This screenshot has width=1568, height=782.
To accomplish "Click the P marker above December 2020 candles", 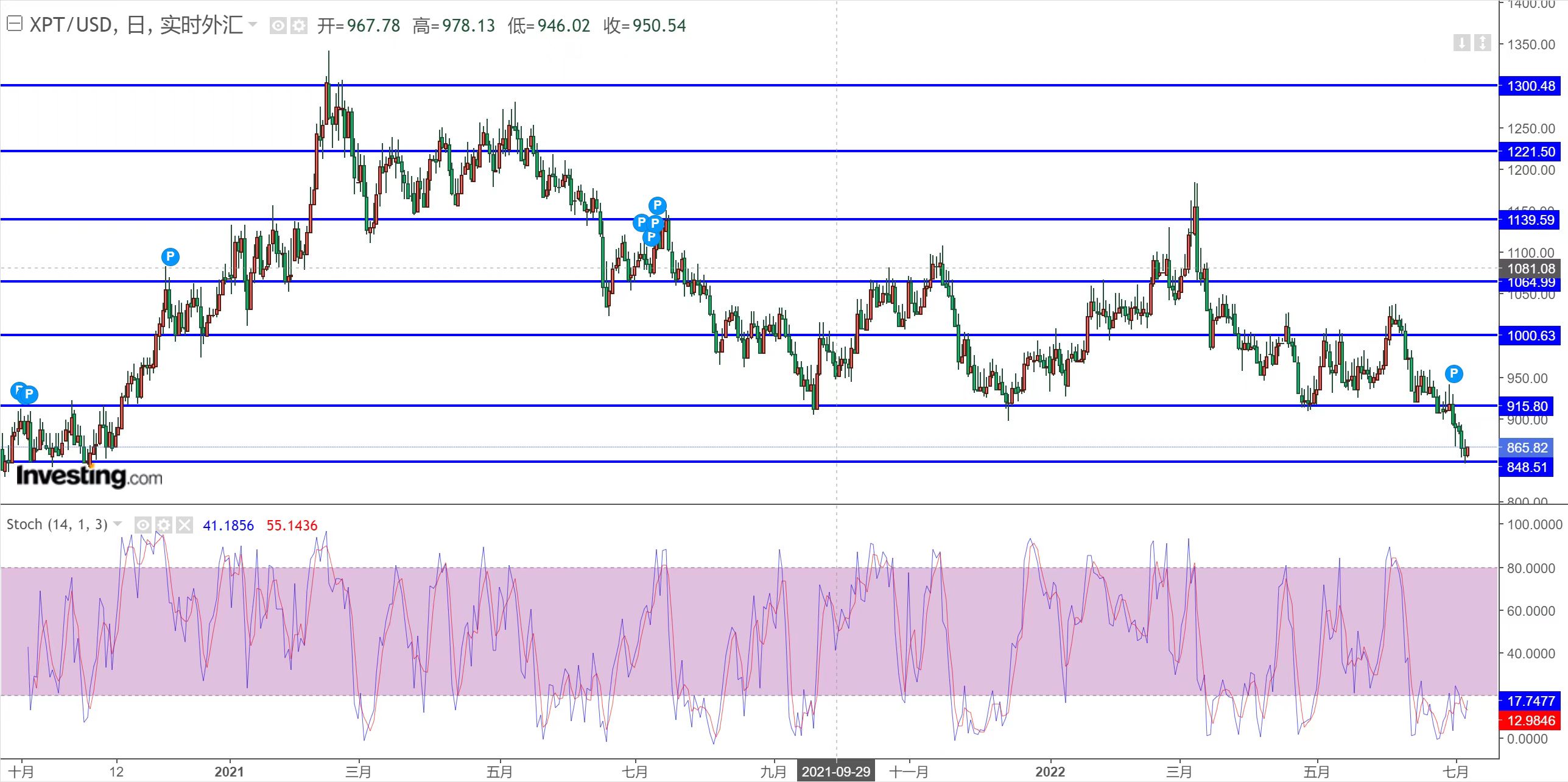I will 171,256.
